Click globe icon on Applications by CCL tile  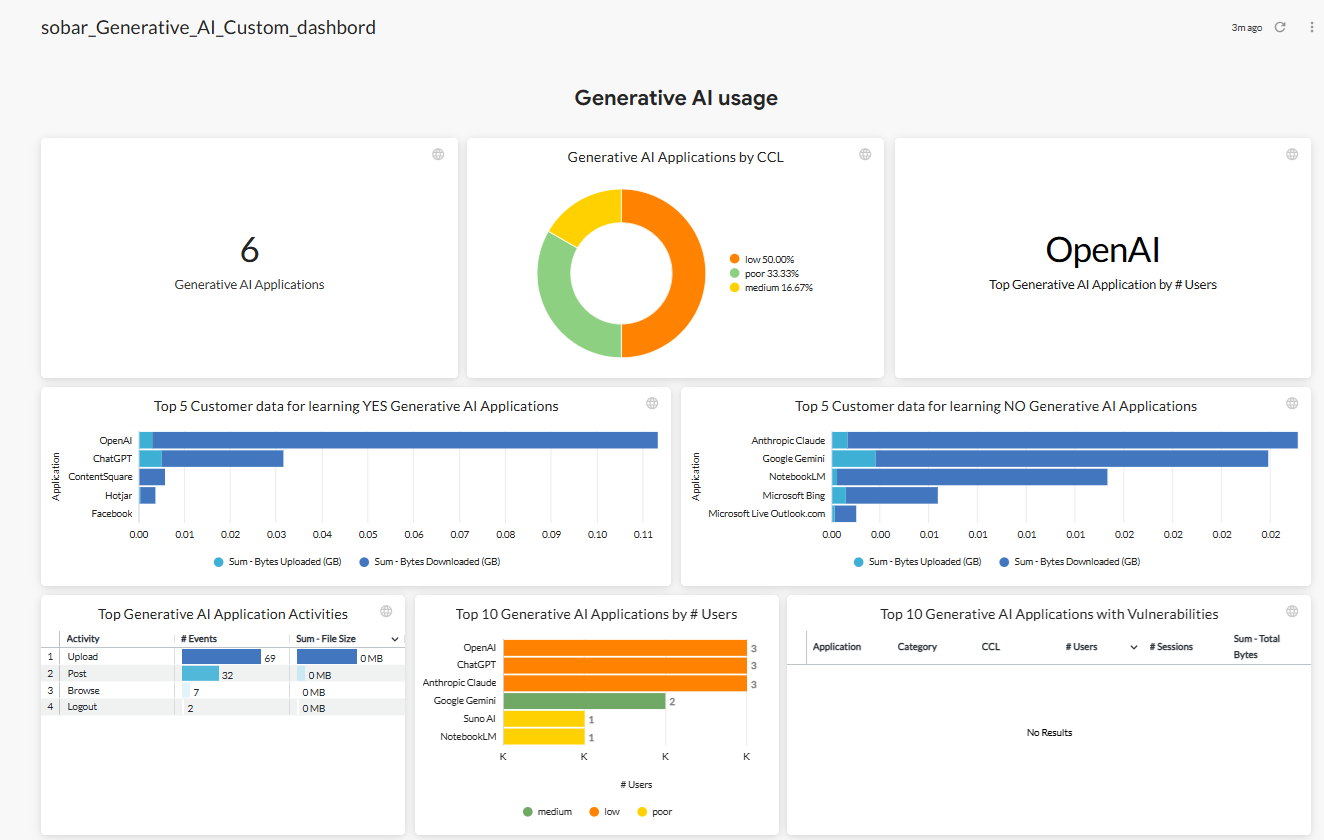865,154
